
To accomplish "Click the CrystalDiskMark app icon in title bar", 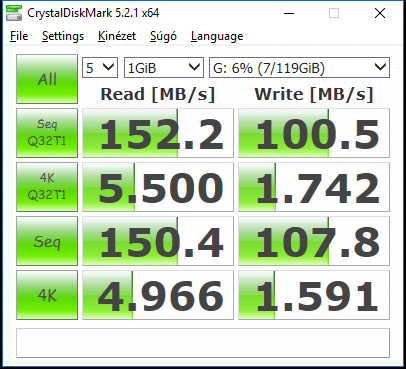I will [14, 13].
